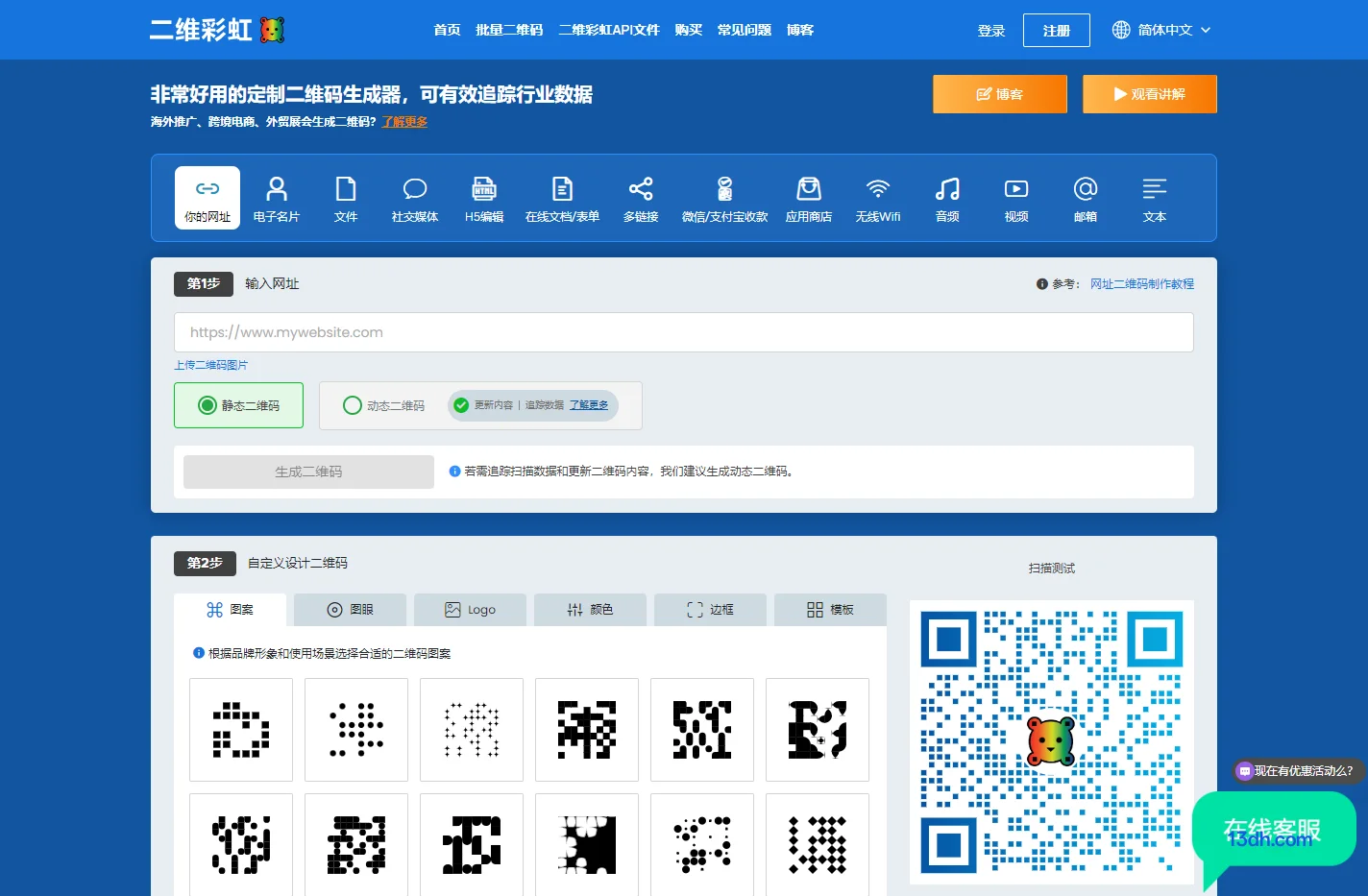Select the diamond-shaped QR pattern

click(x=818, y=844)
